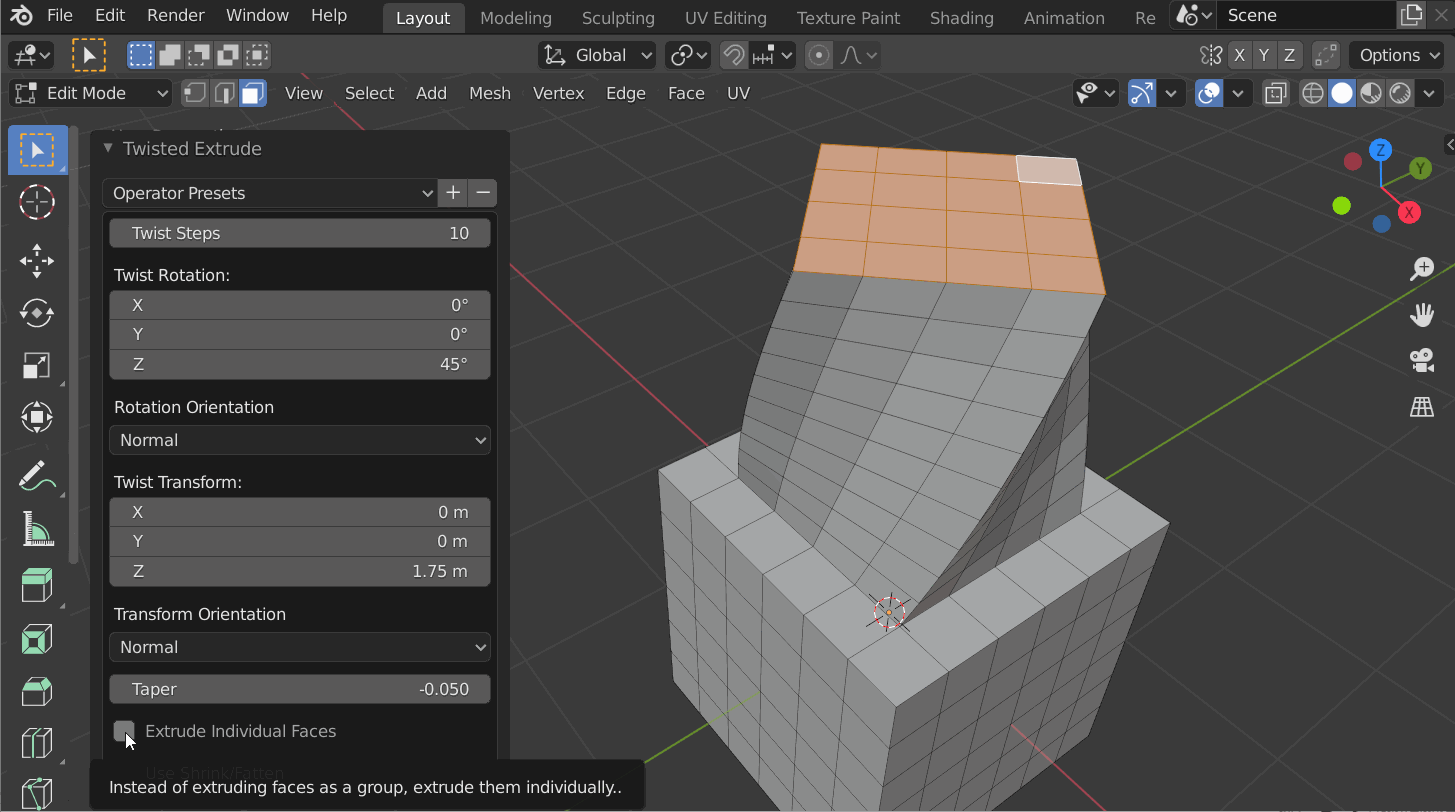Toggle Z axis mirror

[x=1290, y=55]
